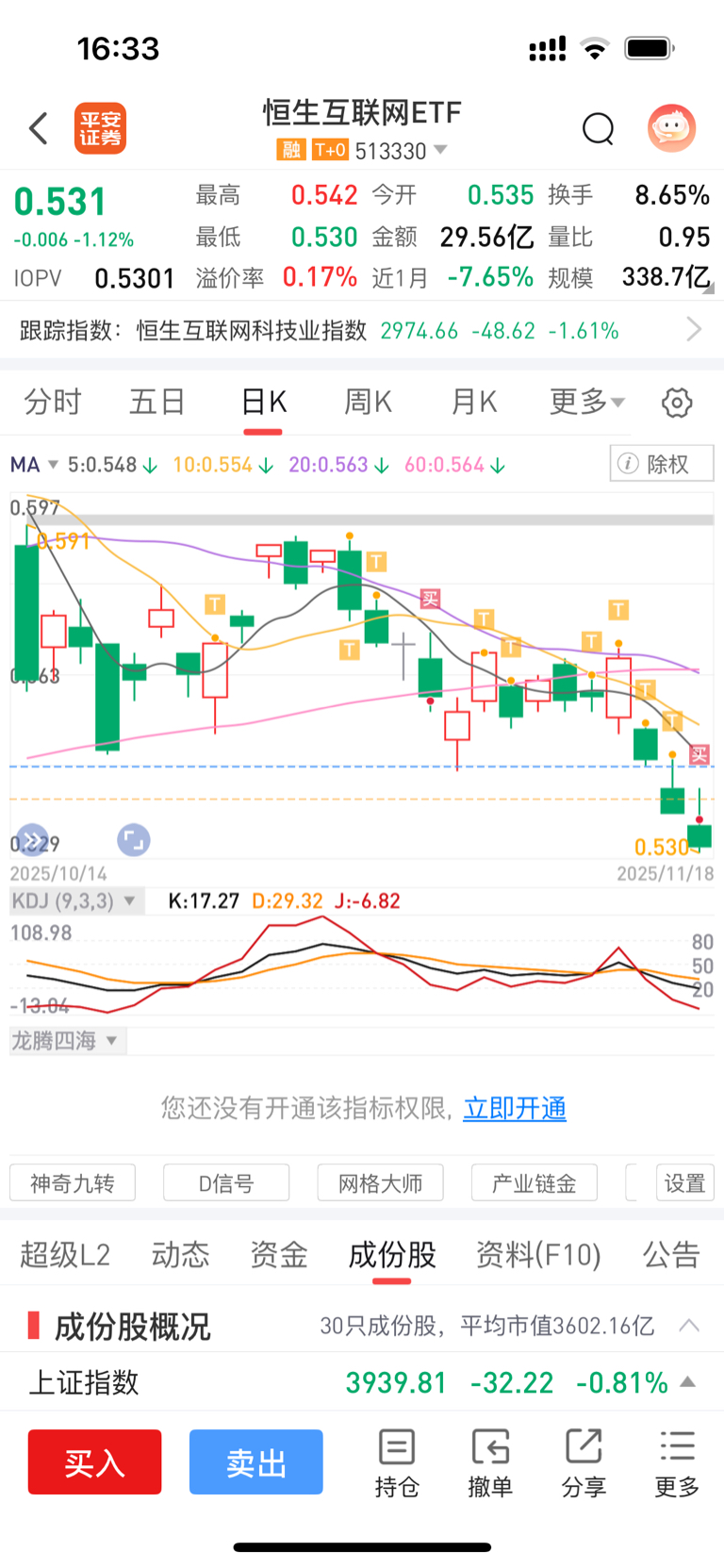Open indicator 设置 button
Screen dimensions: 724x1568
pos(685,1182)
